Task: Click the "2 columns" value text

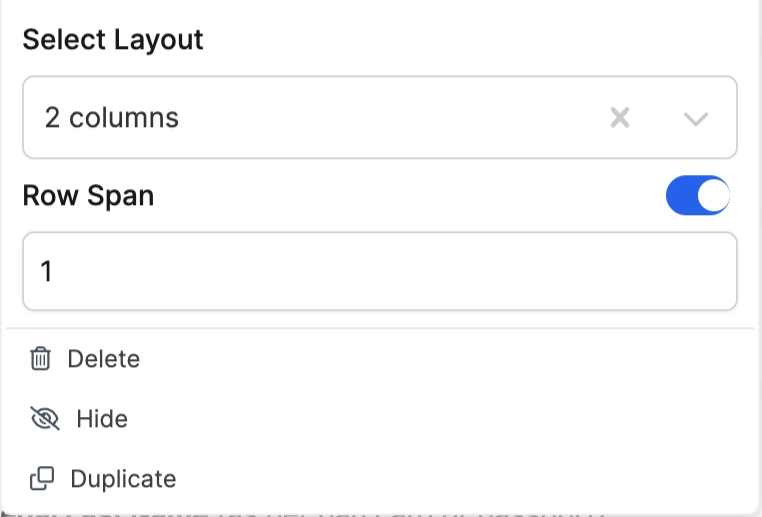Action: pos(112,118)
